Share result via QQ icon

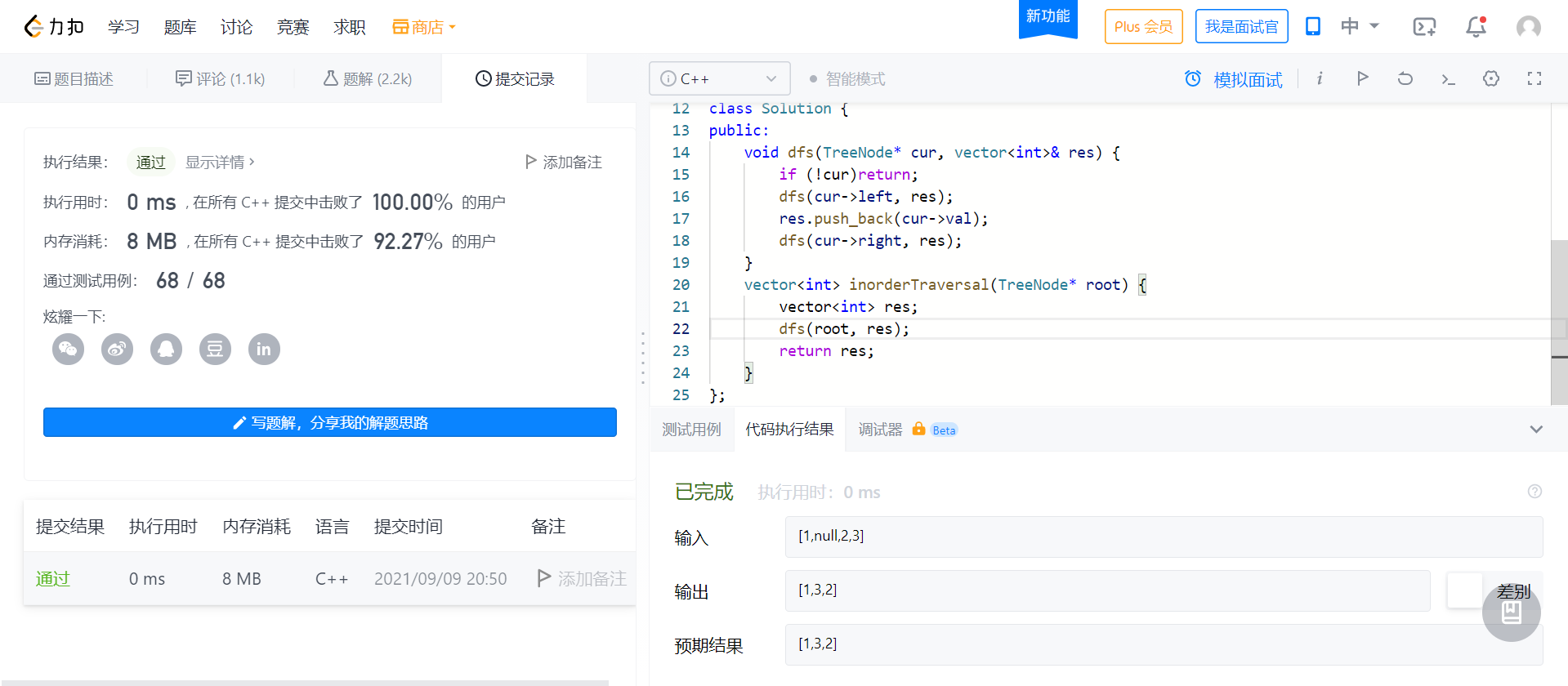point(167,350)
